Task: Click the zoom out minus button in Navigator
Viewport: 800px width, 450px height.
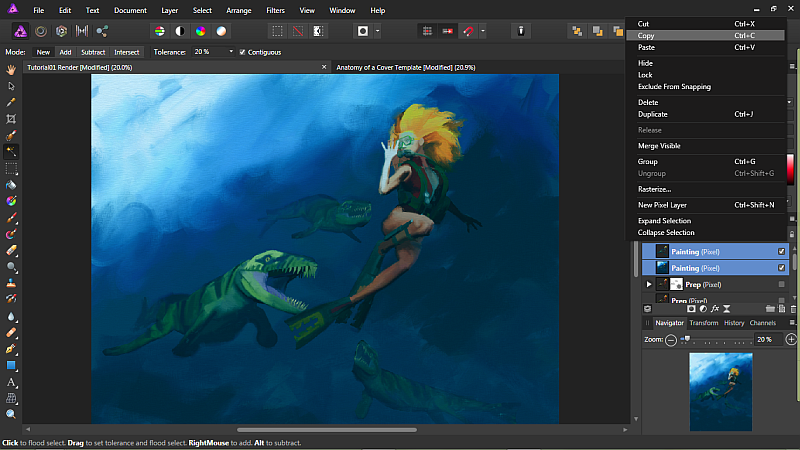Action: pos(671,340)
